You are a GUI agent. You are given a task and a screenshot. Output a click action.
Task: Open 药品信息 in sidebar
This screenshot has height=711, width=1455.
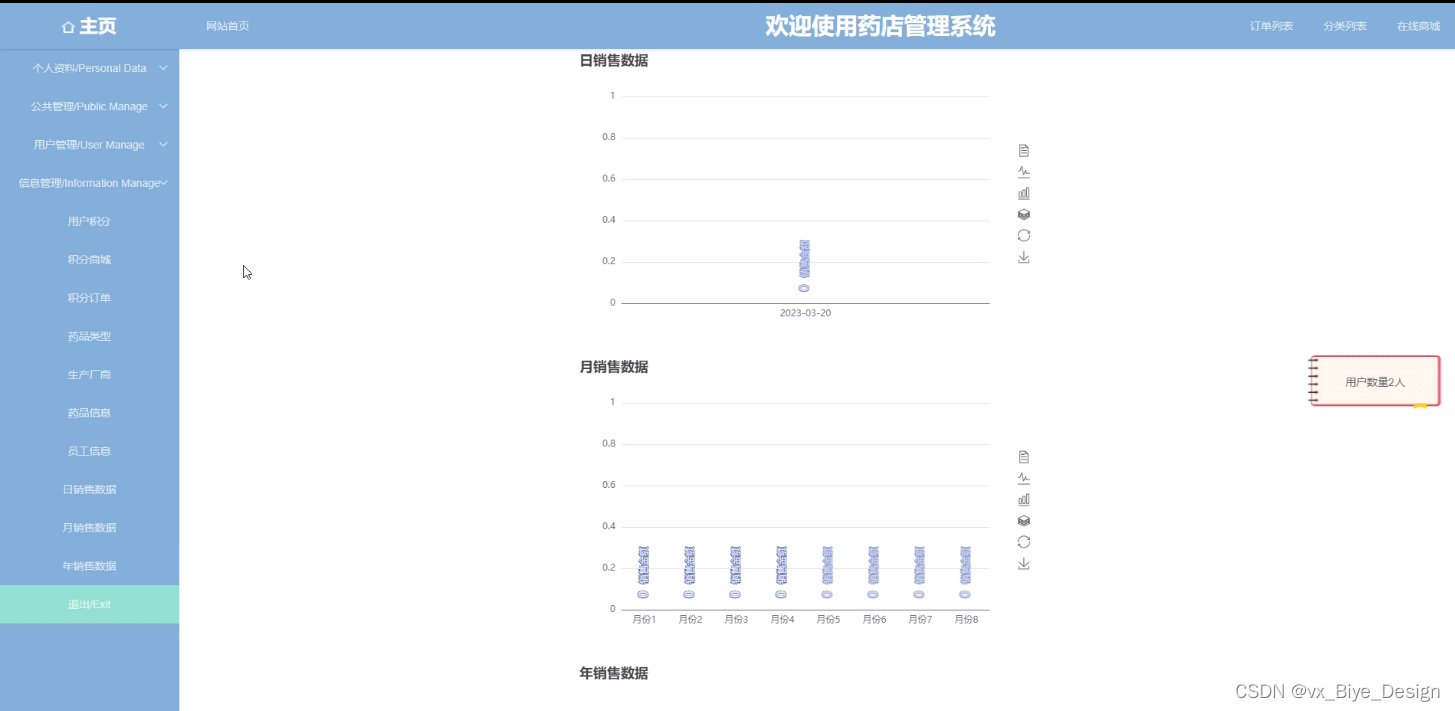click(89, 413)
